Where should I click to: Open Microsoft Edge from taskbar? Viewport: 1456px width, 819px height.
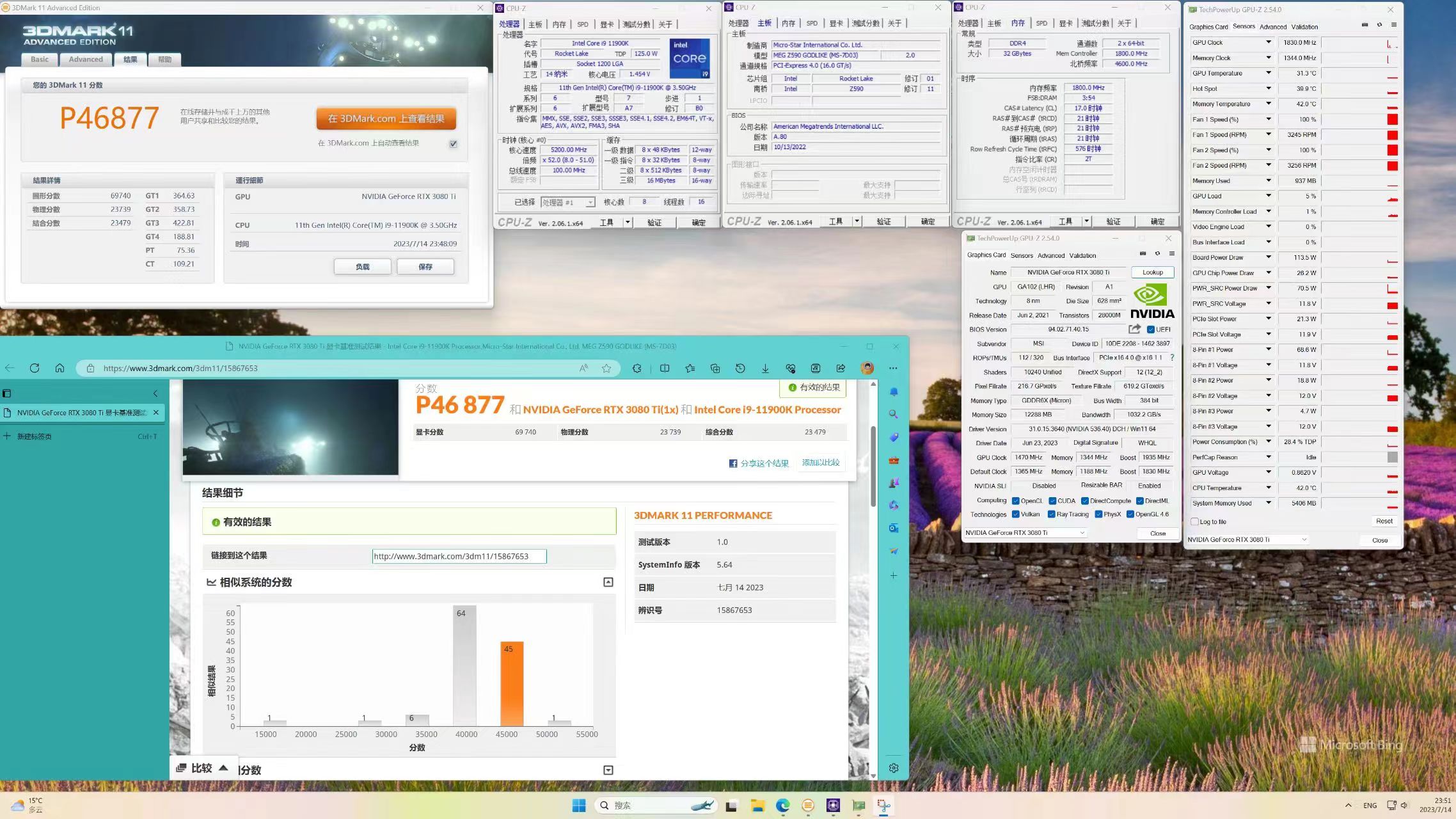click(783, 805)
